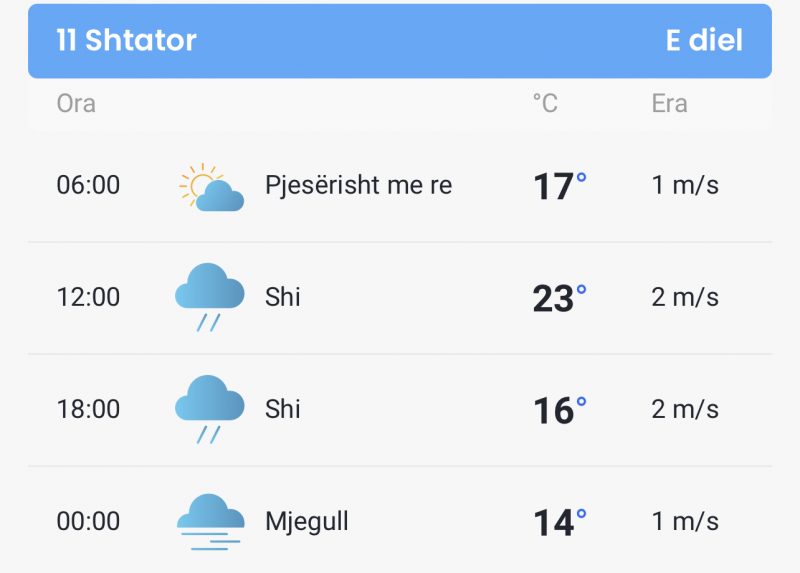This screenshot has width=800, height=573.
Task: Select the 11 Shtator date header
Action: (126, 40)
